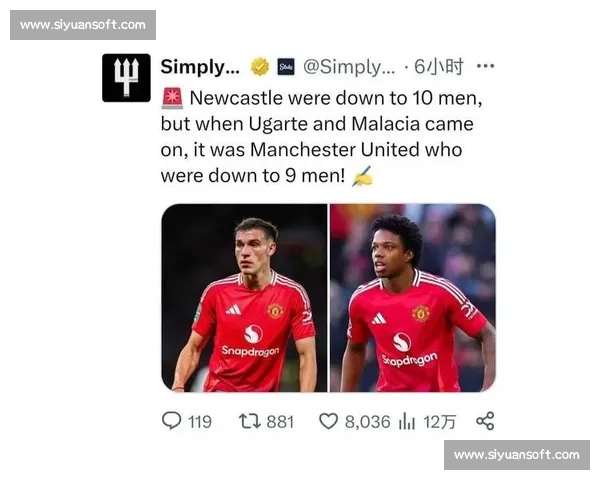Open the Simply... display name profile
This screenshot has width=600, height=480.
[200, 67]
